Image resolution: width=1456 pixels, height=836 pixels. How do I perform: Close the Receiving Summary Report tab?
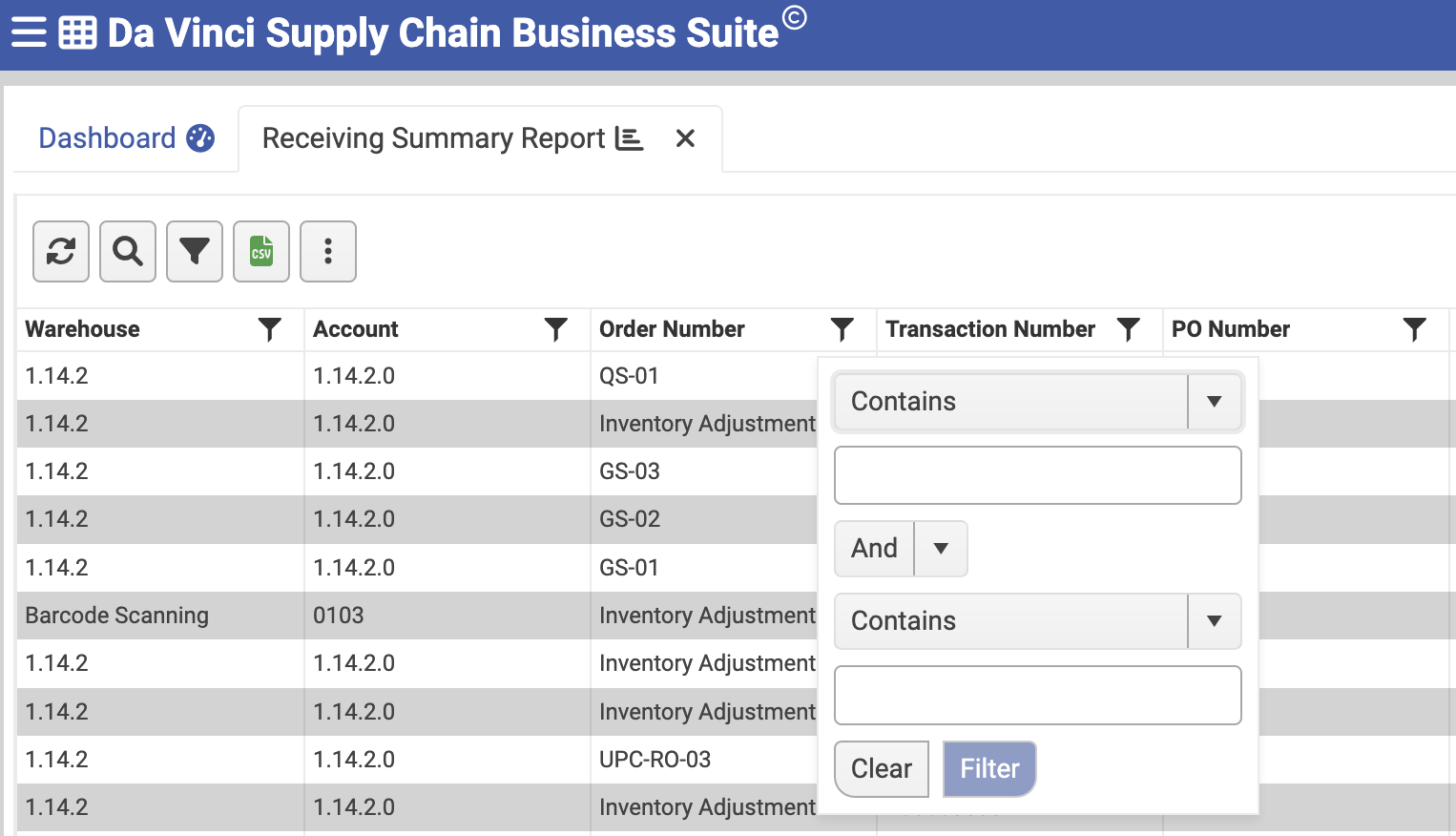click(685, 138)
